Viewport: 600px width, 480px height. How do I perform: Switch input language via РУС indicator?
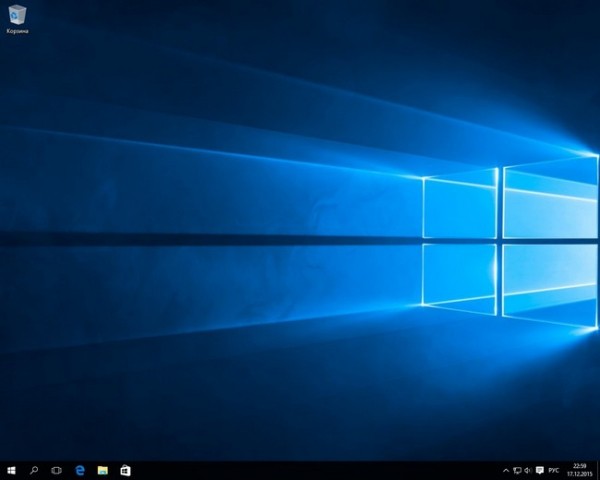pos(553,470)
